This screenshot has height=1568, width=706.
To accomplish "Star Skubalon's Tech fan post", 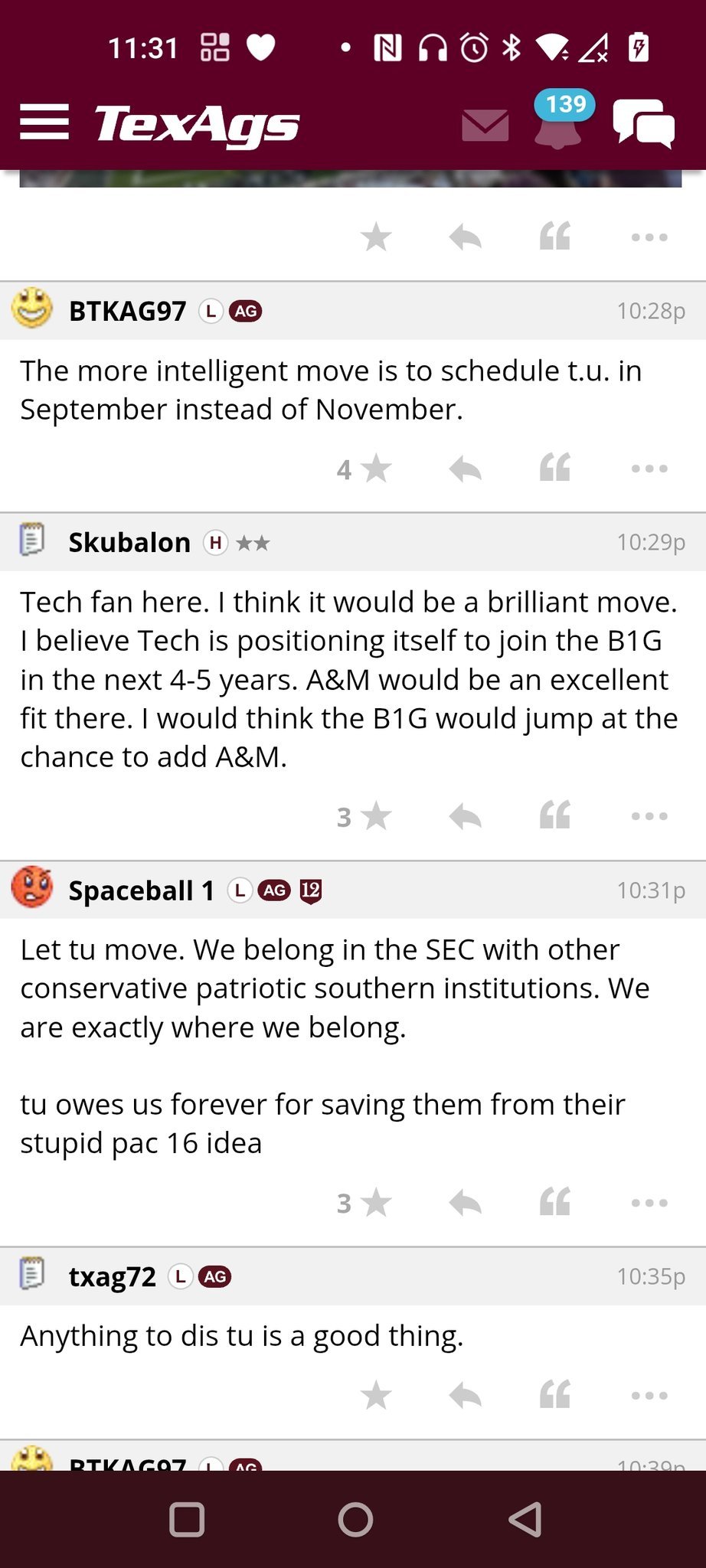I will click(x=375, y=816).
